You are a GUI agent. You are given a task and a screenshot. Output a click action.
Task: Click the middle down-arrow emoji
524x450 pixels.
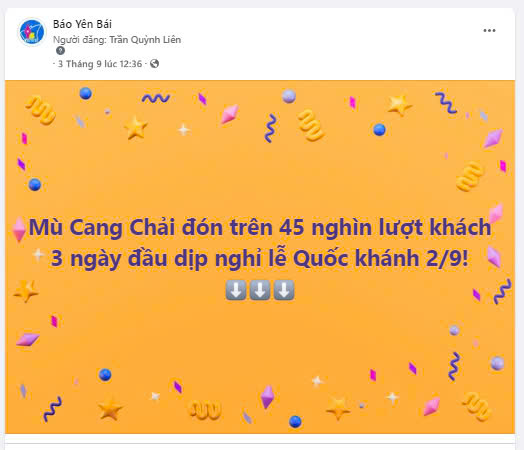coord(260,290)
